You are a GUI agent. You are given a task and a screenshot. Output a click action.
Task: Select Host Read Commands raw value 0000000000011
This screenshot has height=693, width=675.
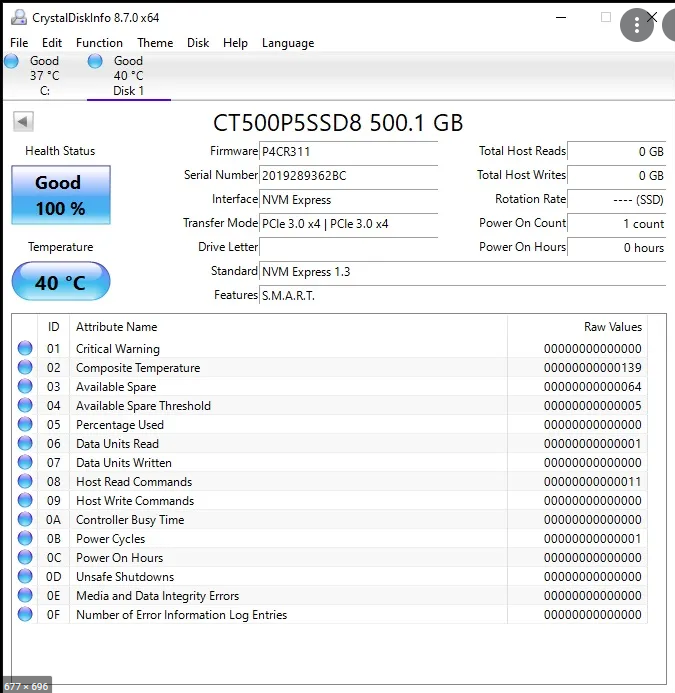pyautogui.click(x=592, y=482)
